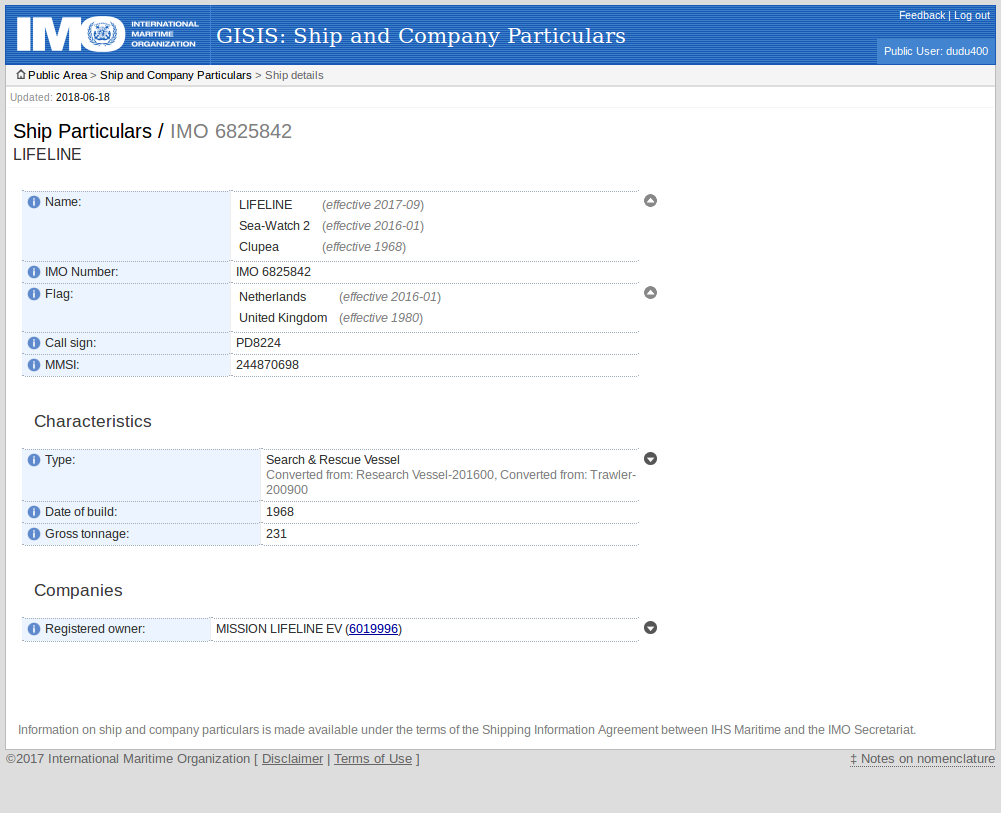The height and width of the screenshot is (813, 1001).
Task: Click the IMO logo in the header
Action: pos(107,34)
